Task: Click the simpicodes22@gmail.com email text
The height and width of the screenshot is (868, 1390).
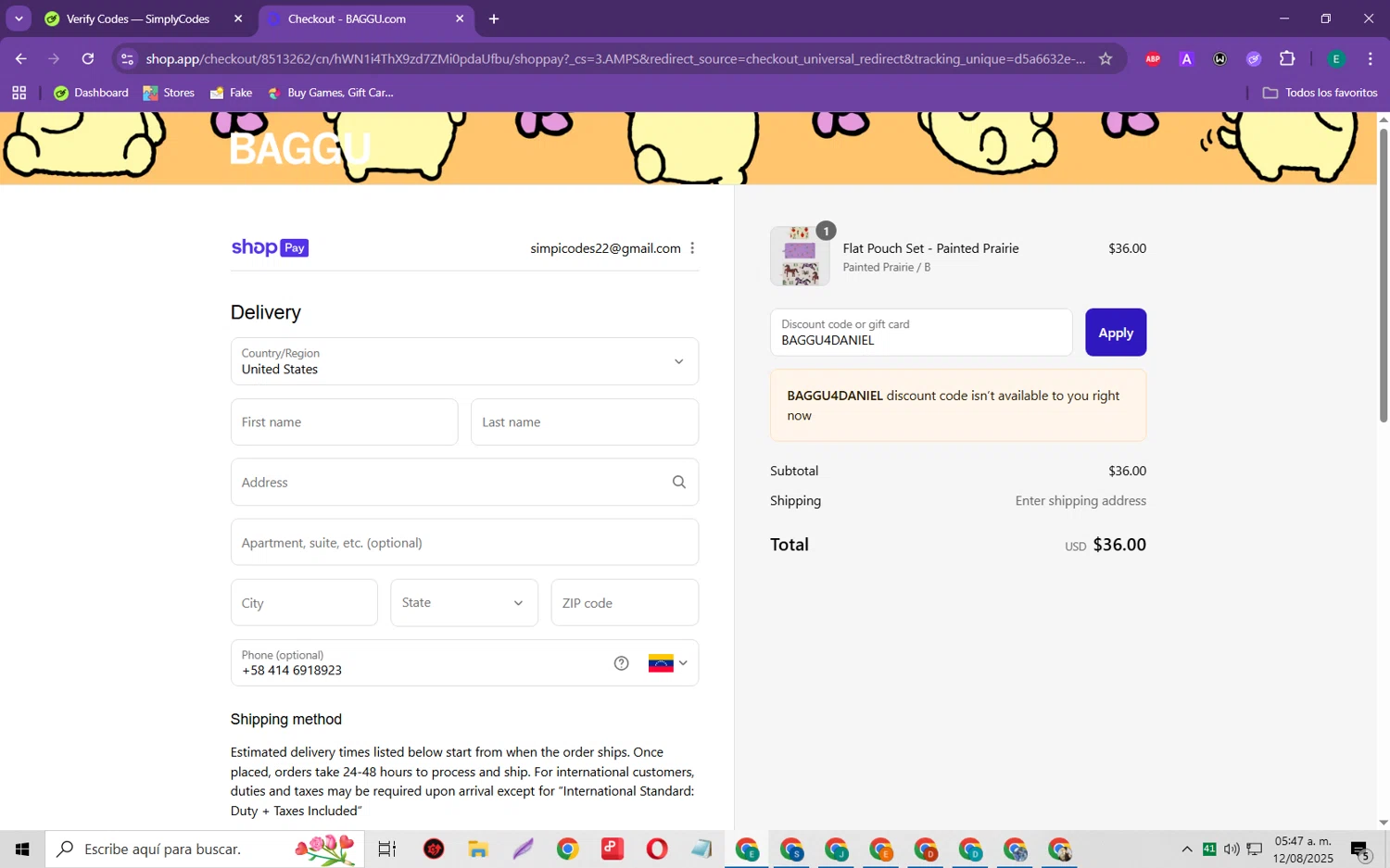Action: point(605,248)
